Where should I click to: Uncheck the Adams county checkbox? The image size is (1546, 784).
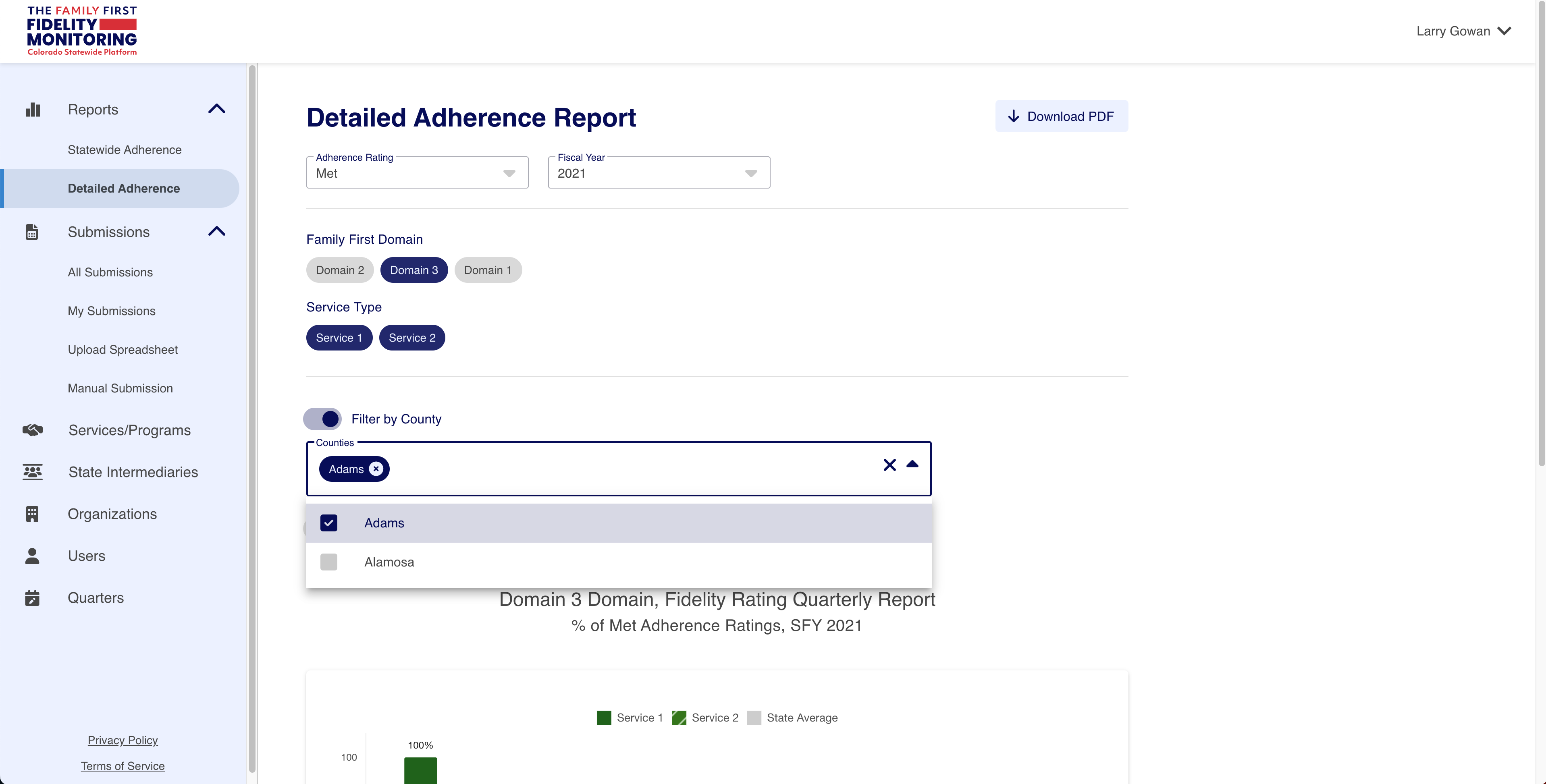click(x=329, y=523)
